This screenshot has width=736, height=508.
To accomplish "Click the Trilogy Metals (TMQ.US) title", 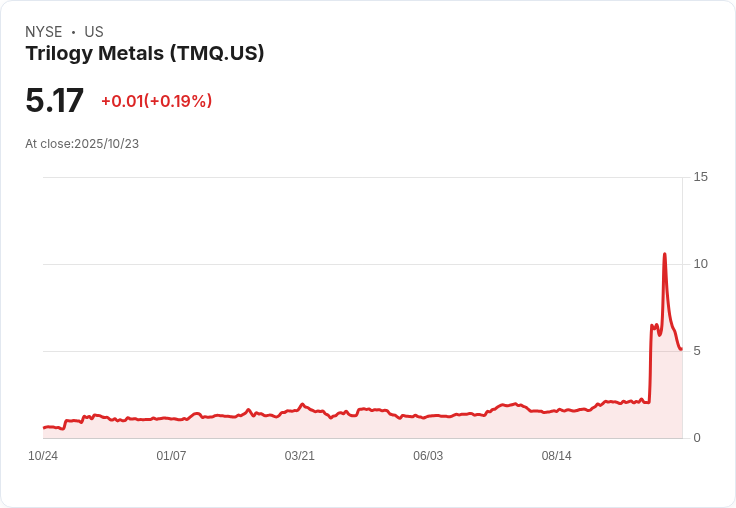I will point(145,53).
